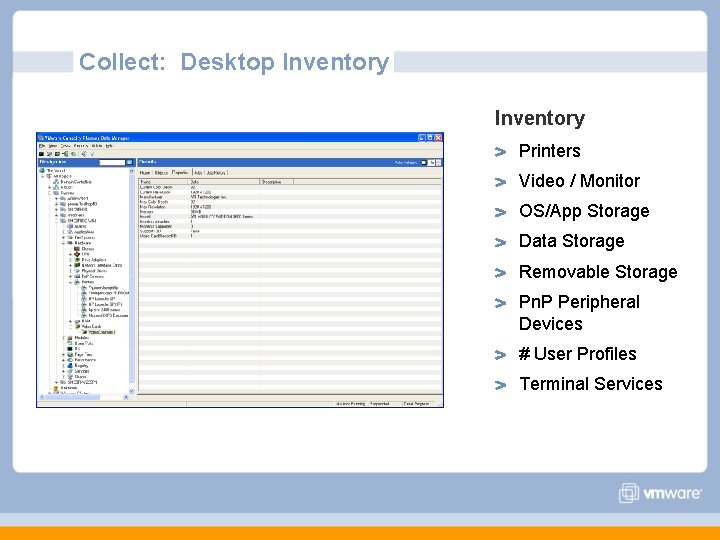Expand the PnP Devices tree node
720x540 pixels.
70,276
